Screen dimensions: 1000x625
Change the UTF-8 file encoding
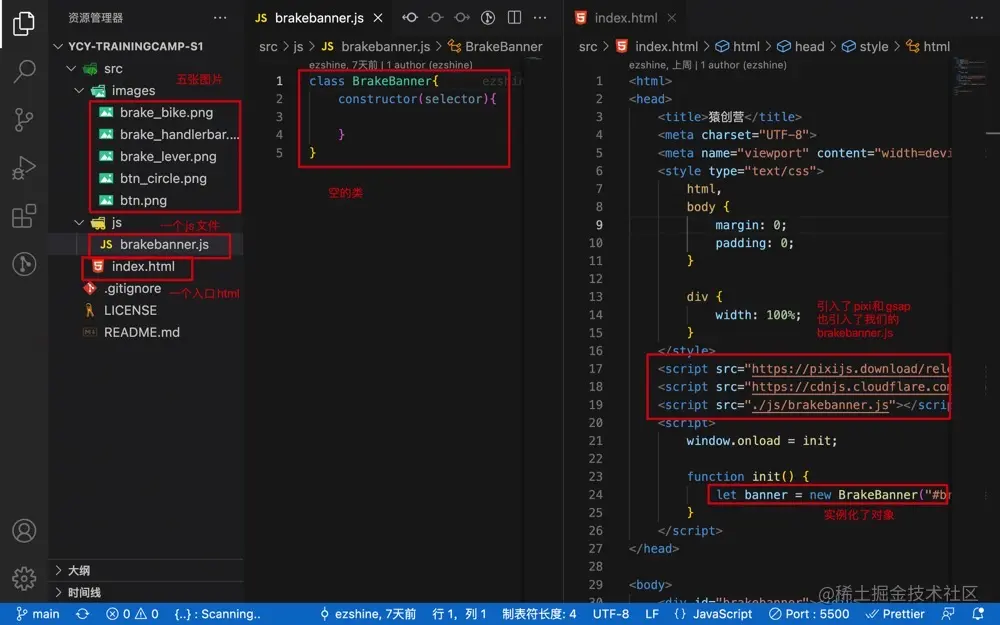(610, 614)
